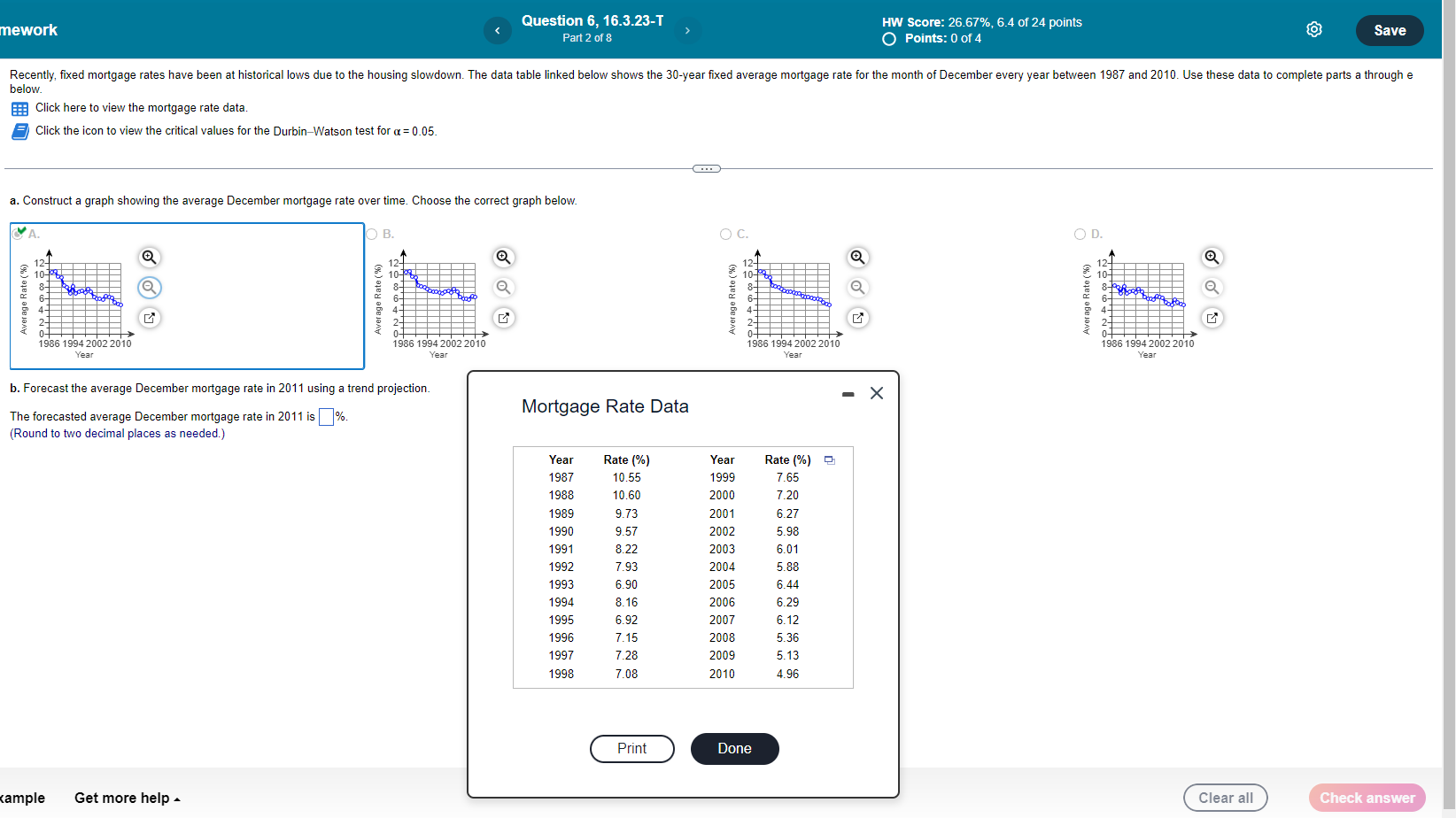Image resolution: width=1456 pixels, height=818 pixels.
Task: Click the forecast percentage input box
Action: point(326,415)
